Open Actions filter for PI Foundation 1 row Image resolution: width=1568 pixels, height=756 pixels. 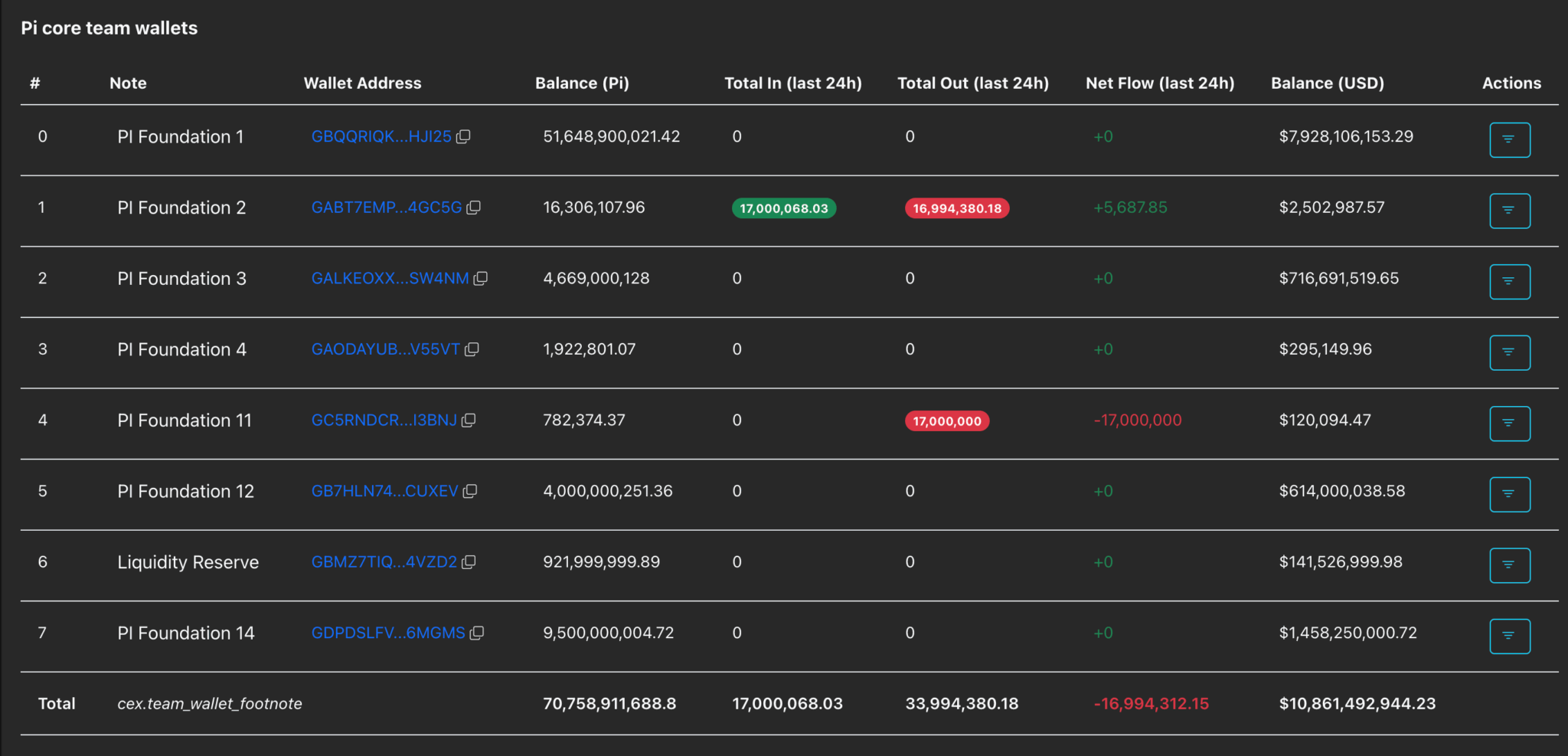pos(1509,140)
